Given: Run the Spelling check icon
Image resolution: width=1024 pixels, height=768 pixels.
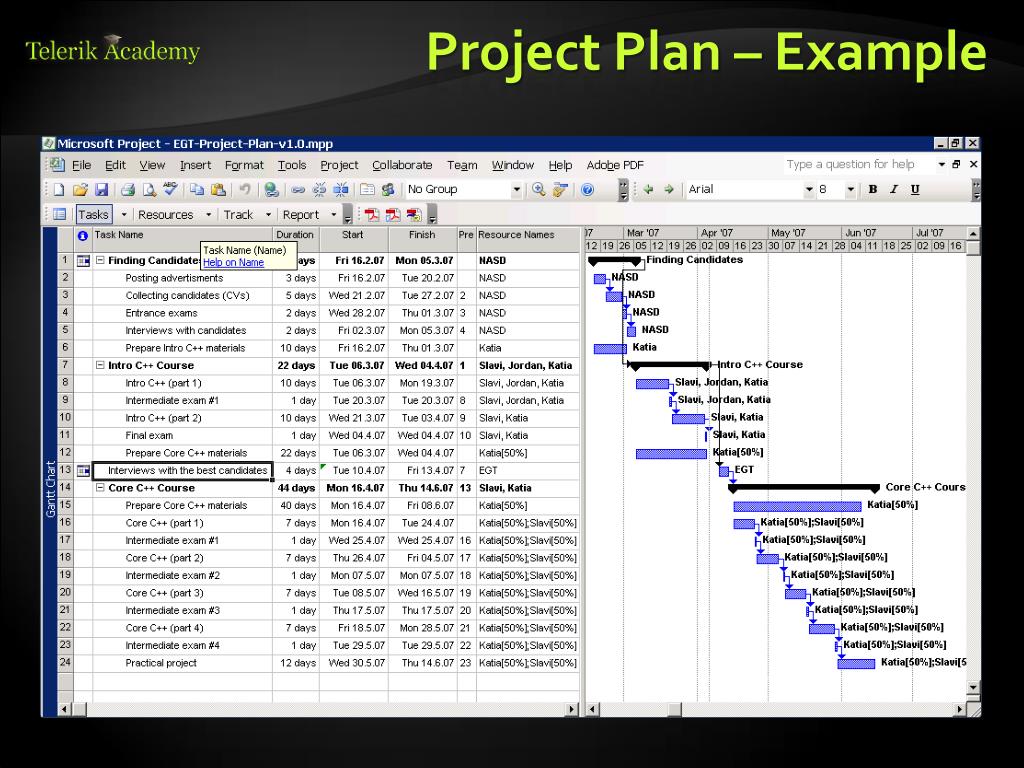Looking at the screenshot, I should point(170,189).
